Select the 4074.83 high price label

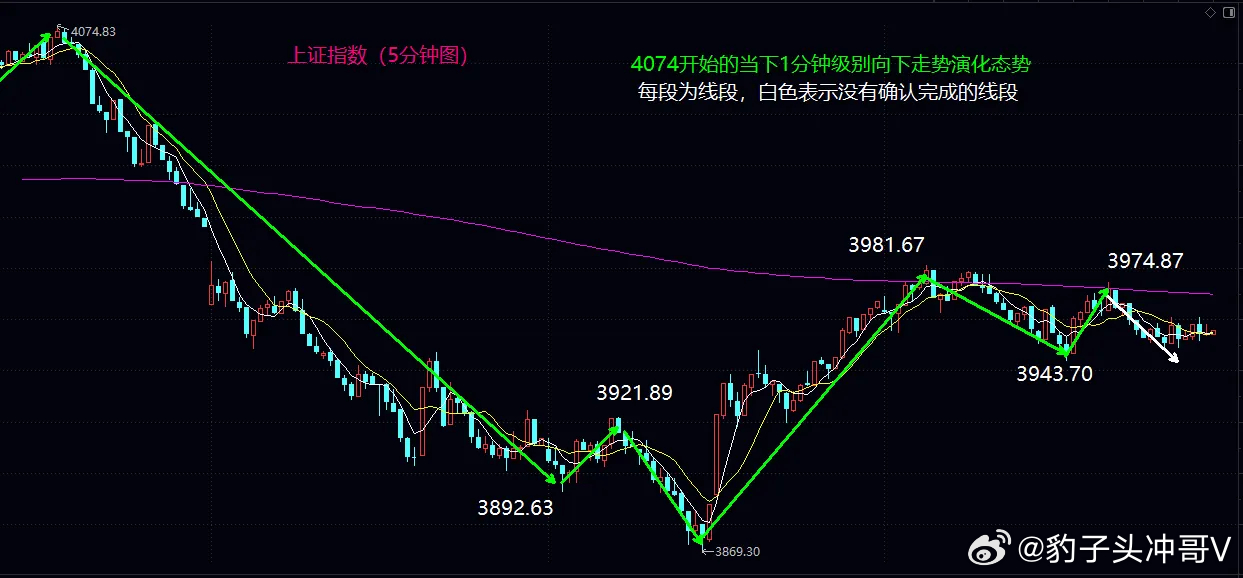click(93, 32)
